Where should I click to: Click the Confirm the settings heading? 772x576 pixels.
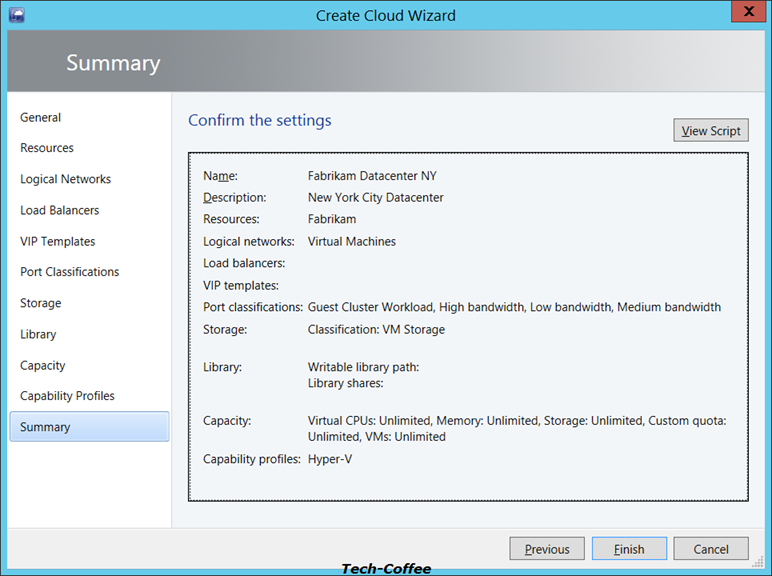(260, 120)
